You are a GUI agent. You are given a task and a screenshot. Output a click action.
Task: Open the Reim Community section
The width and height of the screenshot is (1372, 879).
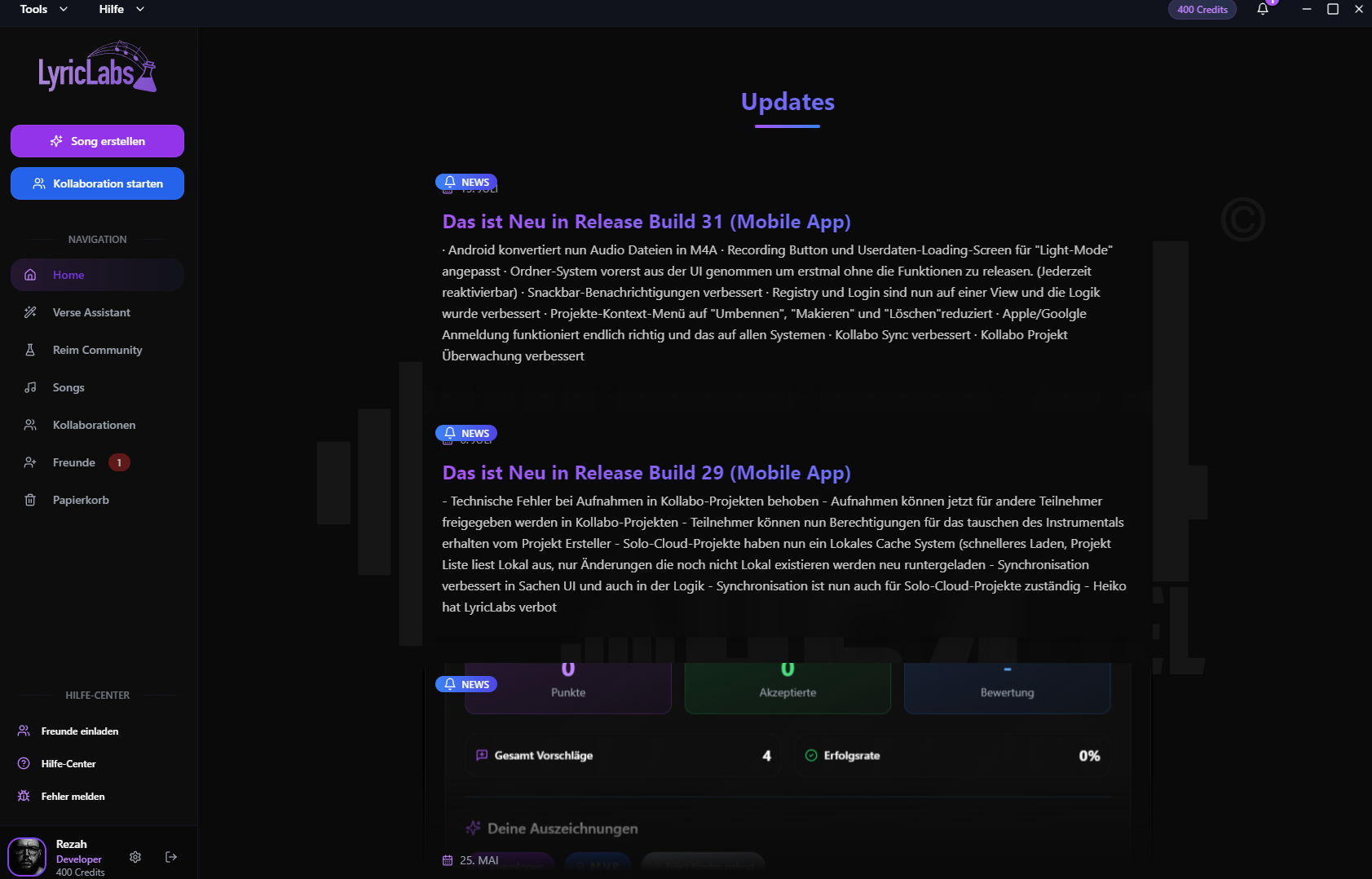[97, 350]
